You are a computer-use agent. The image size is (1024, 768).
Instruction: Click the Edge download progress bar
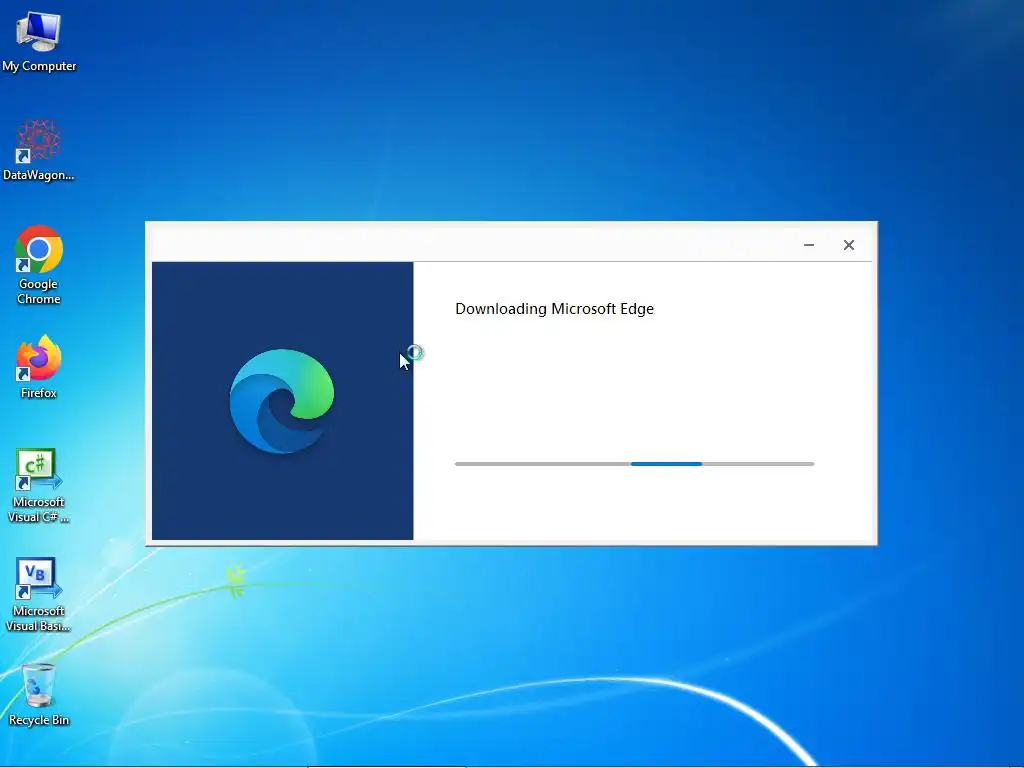(634, 464)
